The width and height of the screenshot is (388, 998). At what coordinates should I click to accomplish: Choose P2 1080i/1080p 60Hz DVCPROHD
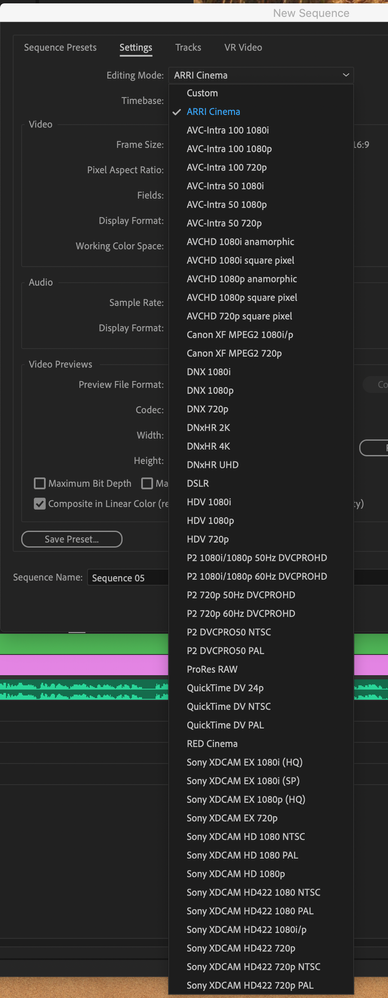click(261, 577)
